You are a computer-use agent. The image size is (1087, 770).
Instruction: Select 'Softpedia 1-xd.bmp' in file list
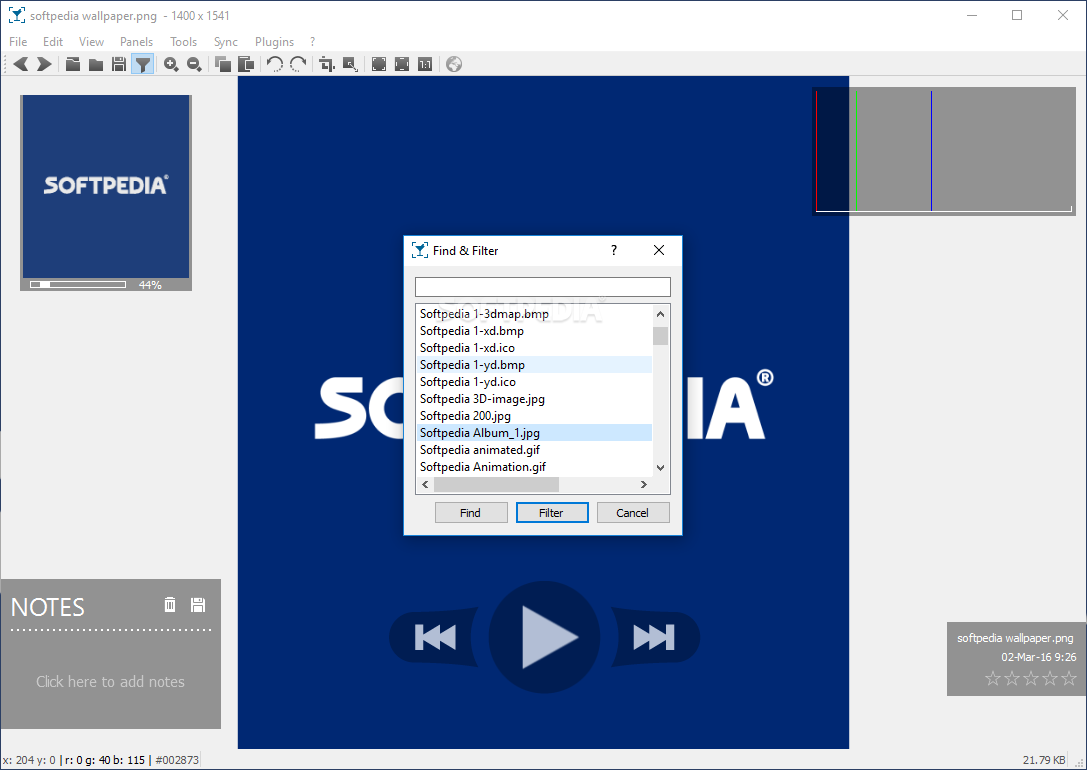pos(534,331)
